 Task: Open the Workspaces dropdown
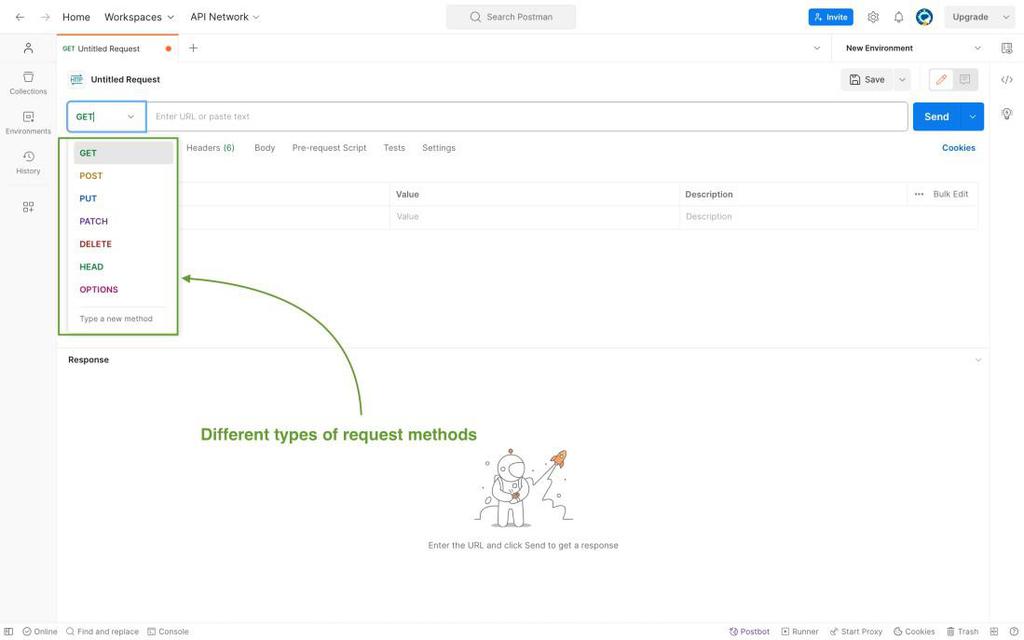[x=139, y=17]
